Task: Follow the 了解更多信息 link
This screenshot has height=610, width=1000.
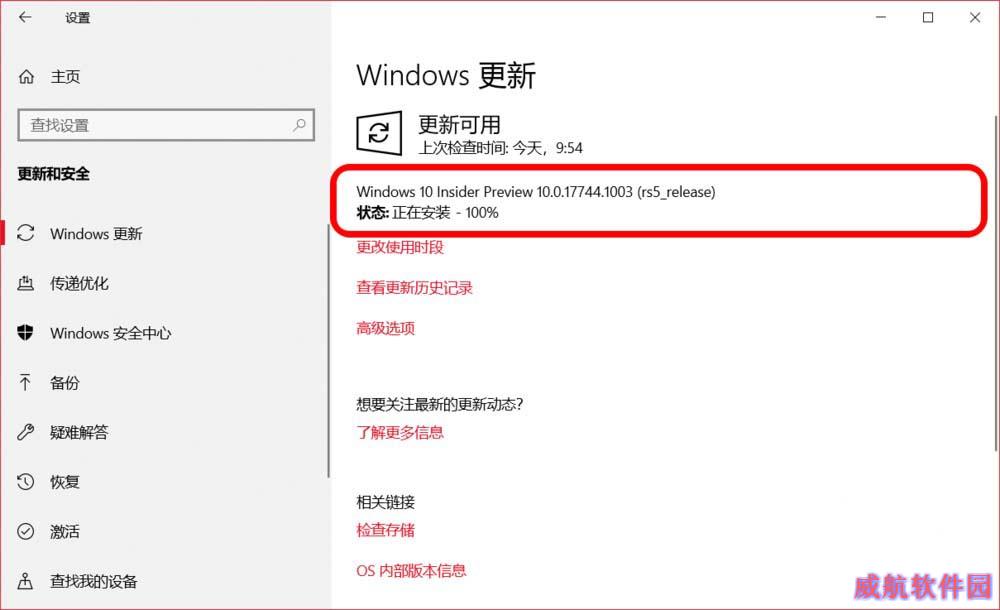Action: click(400, 433)
